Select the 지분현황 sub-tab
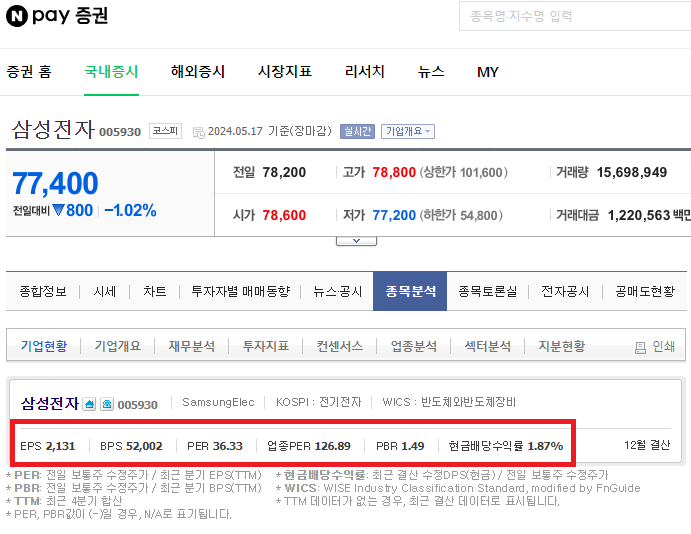Image resolution: width=691 pixels, height=534 pixels. [x=562, y=346]
